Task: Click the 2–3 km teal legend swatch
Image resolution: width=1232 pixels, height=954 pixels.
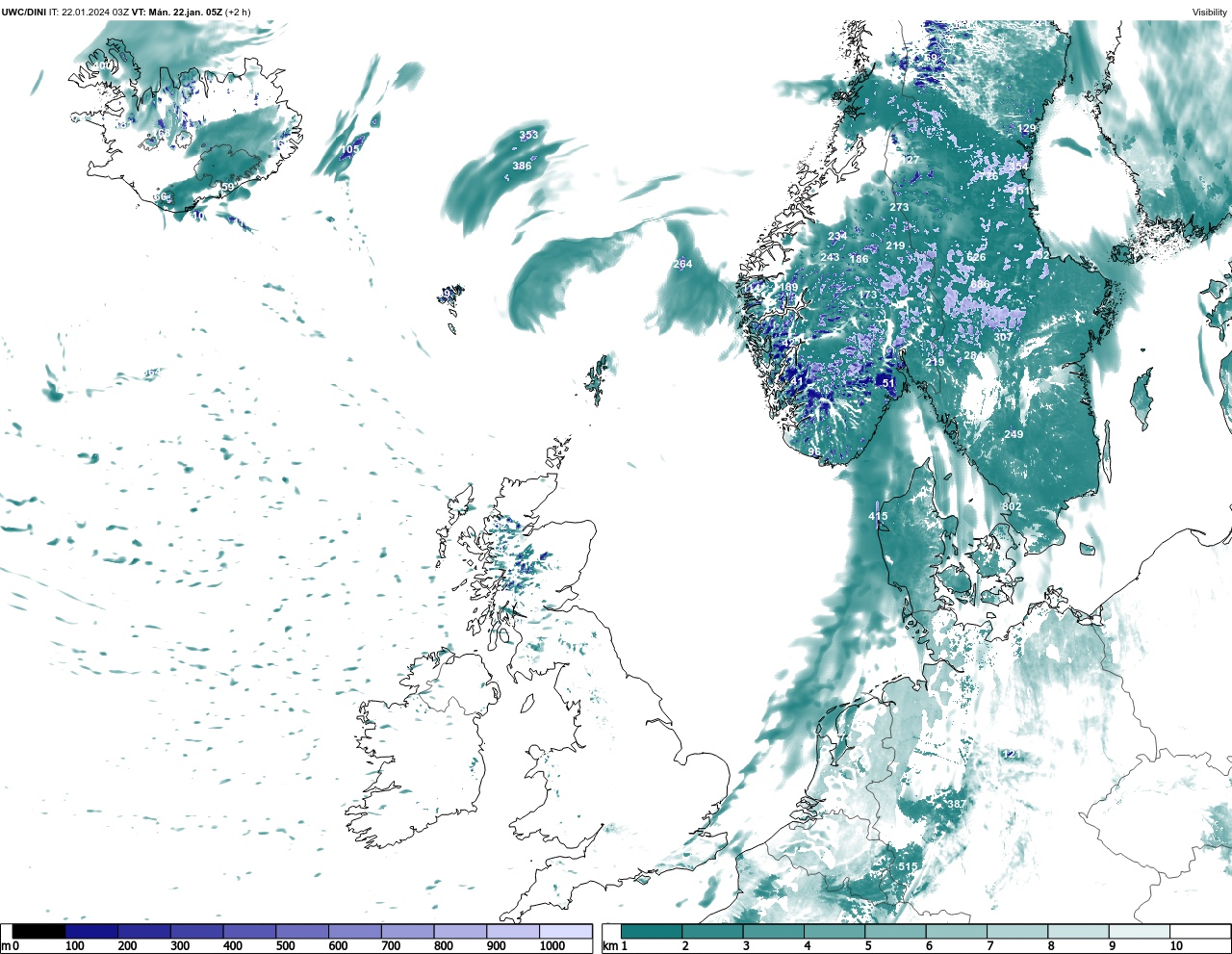Action: (x=712, y=931)
